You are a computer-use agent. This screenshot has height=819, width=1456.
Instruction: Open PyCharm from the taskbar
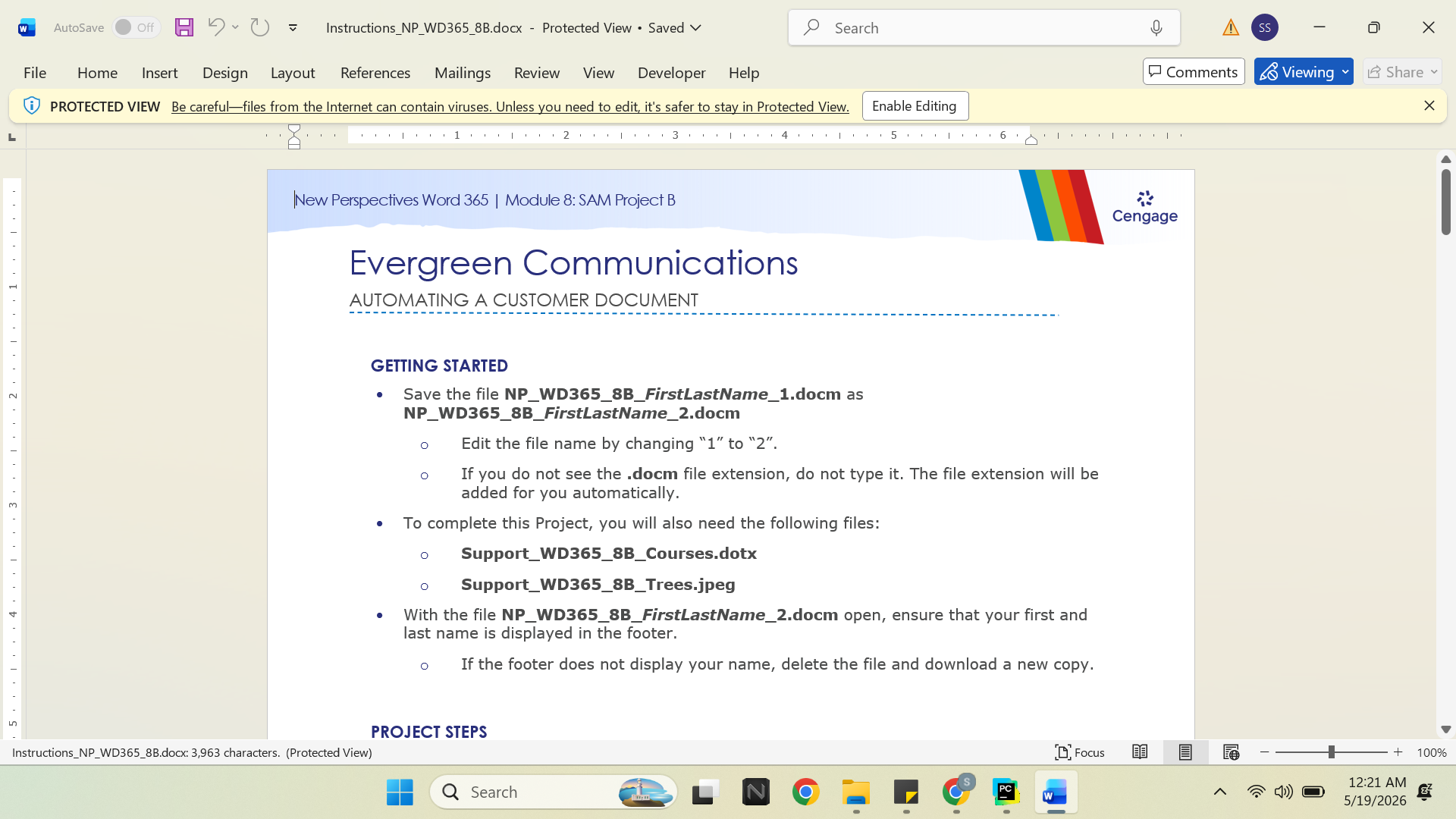1006,792
